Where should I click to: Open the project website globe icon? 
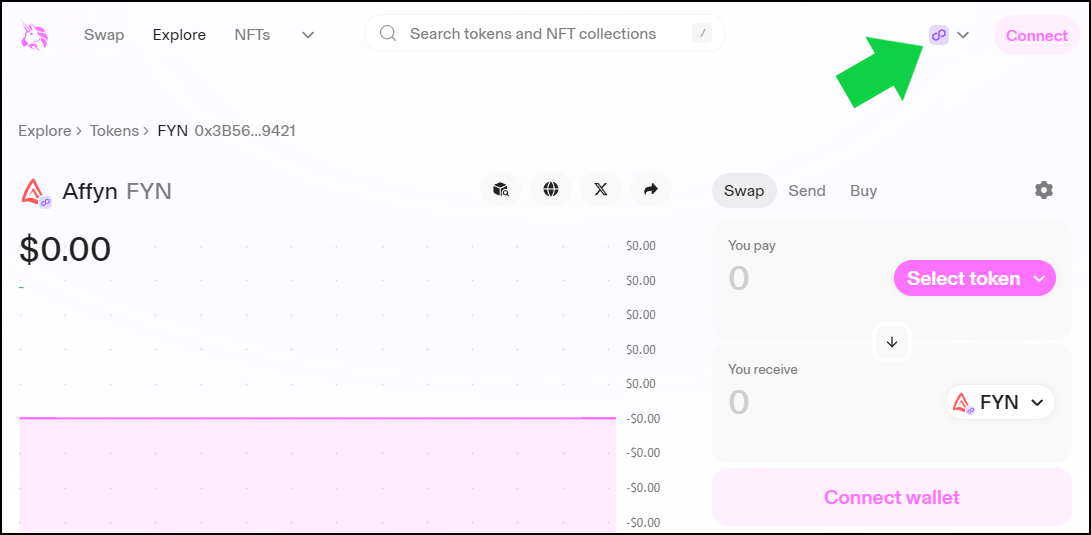pos(551,189)
